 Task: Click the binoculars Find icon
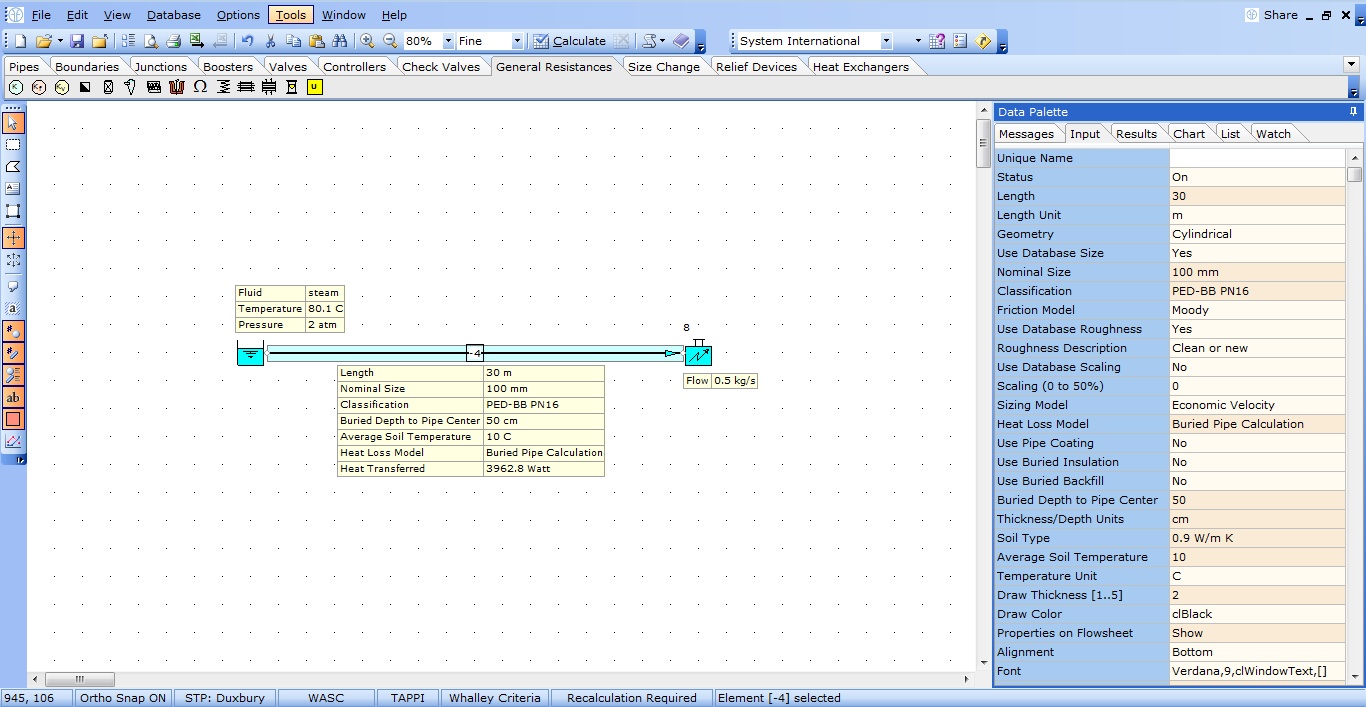pyautogui.click(x=340, y=41)
